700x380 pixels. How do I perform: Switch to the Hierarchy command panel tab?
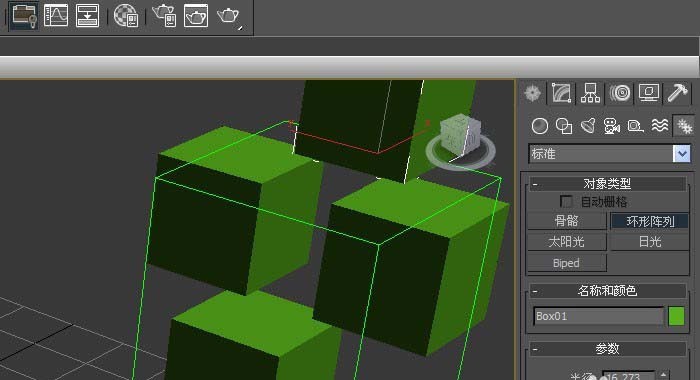(x=590, y=93)
